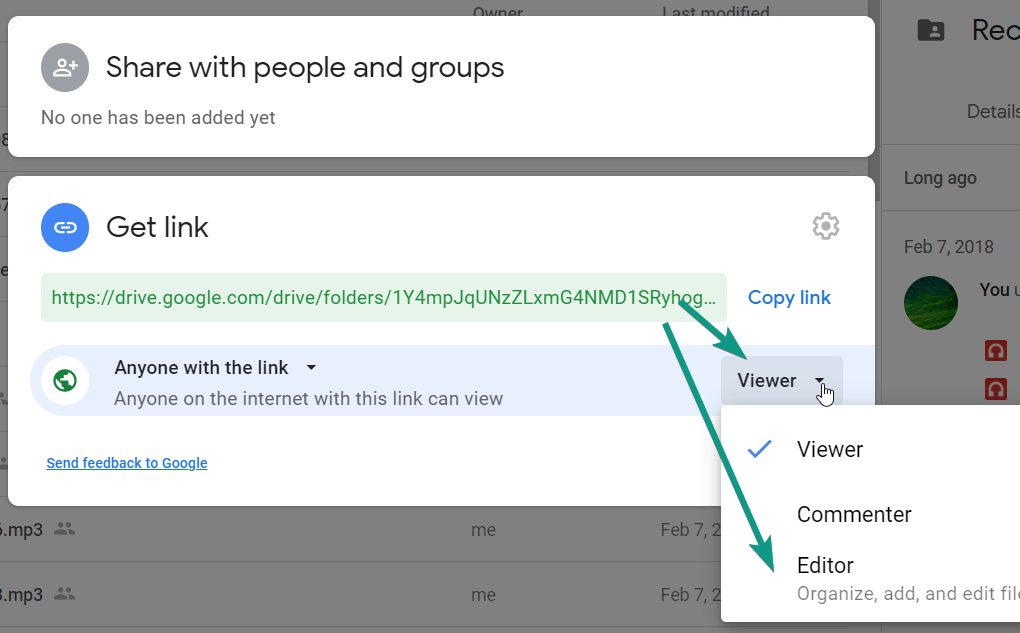The height and width of the screenshot is (633, 1020).
Task: Collapse the Viewer permission dropdown button
Action: [781, 381]
